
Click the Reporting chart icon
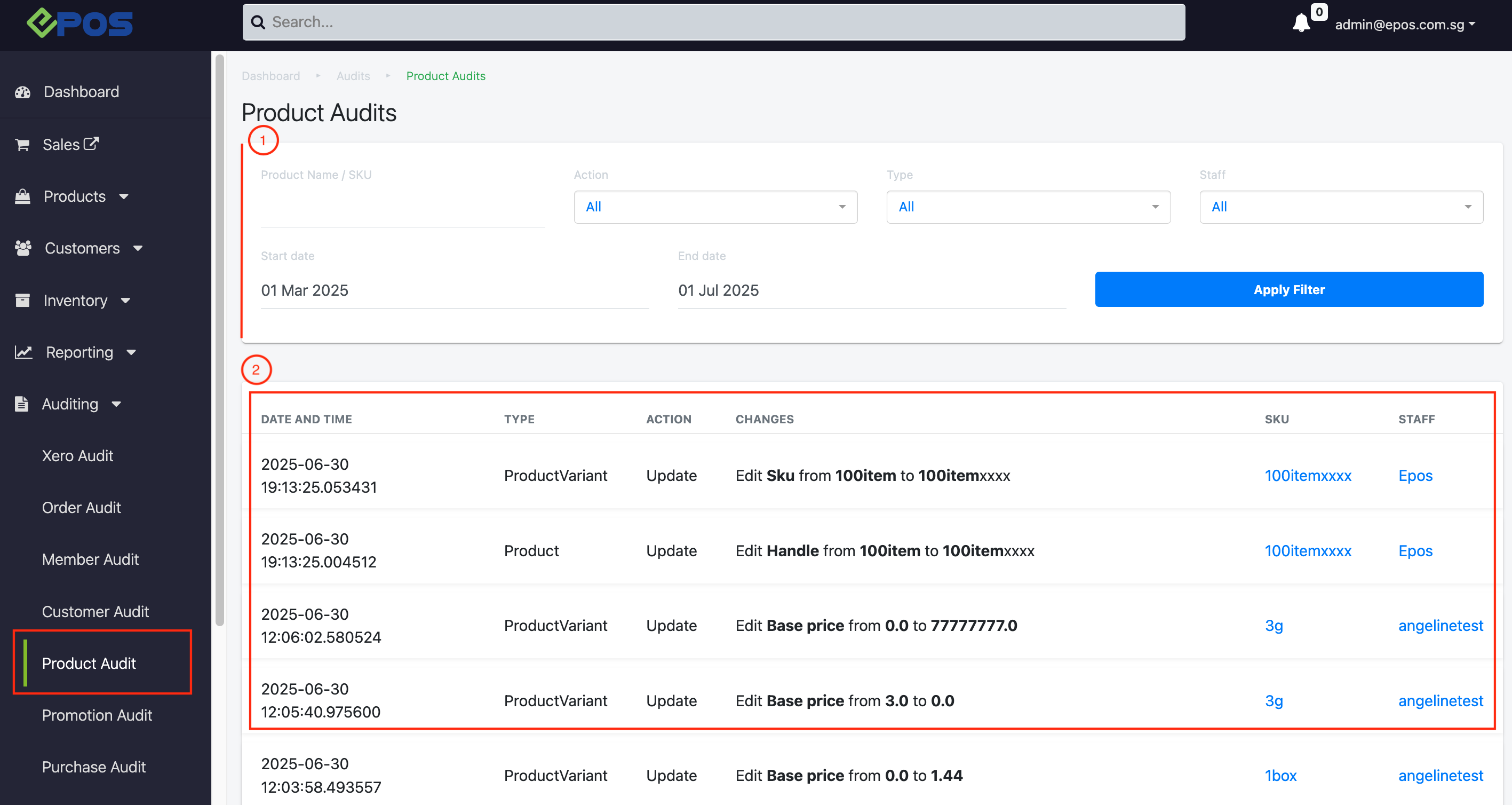(x=23, y=352)
